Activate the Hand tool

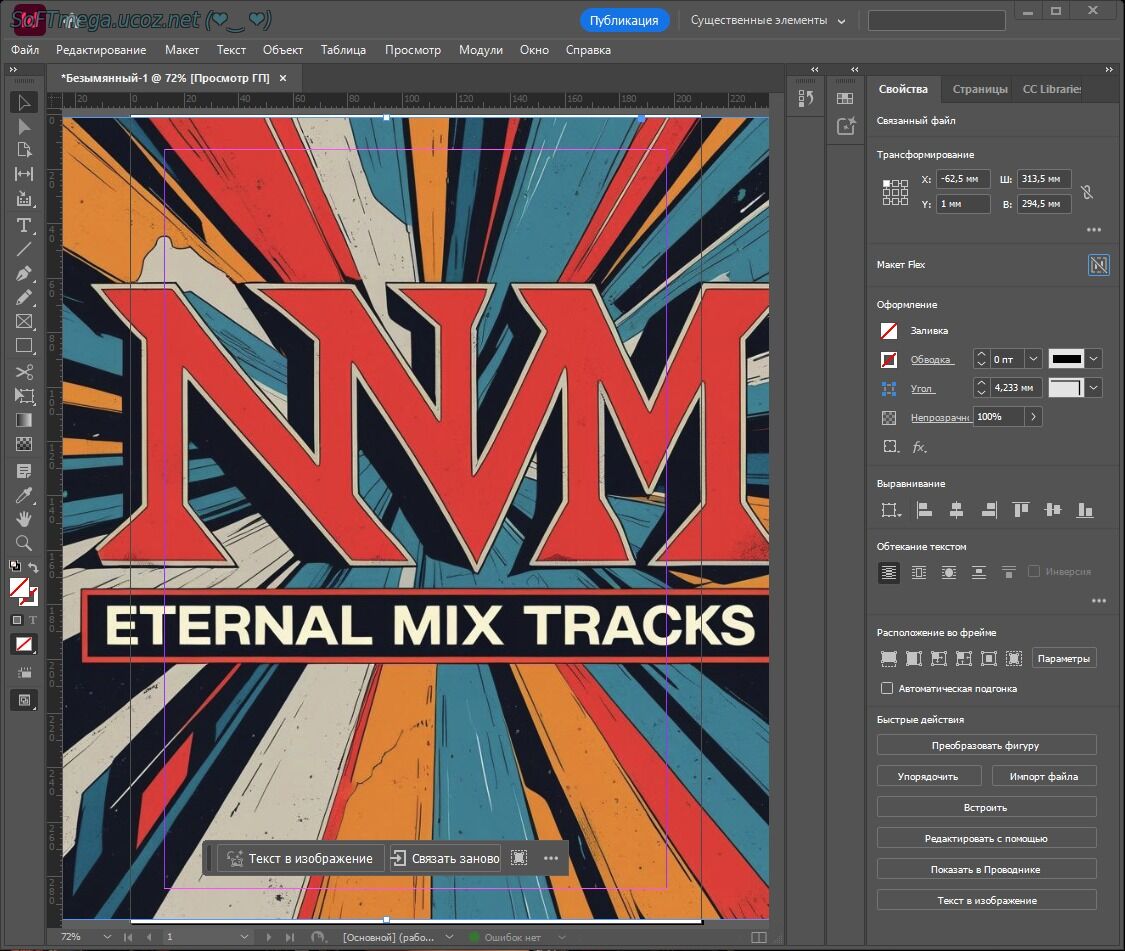click(24, 519)
